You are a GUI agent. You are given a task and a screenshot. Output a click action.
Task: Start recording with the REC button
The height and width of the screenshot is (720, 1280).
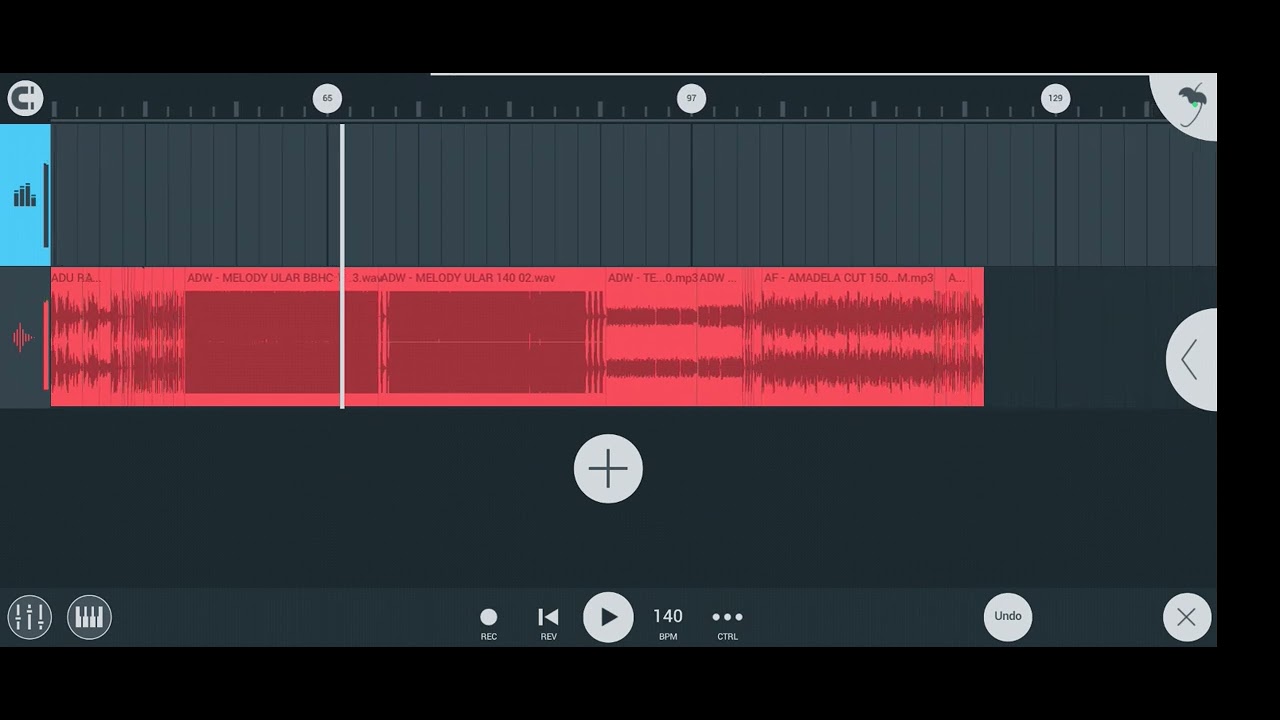(x=489, y=623)
